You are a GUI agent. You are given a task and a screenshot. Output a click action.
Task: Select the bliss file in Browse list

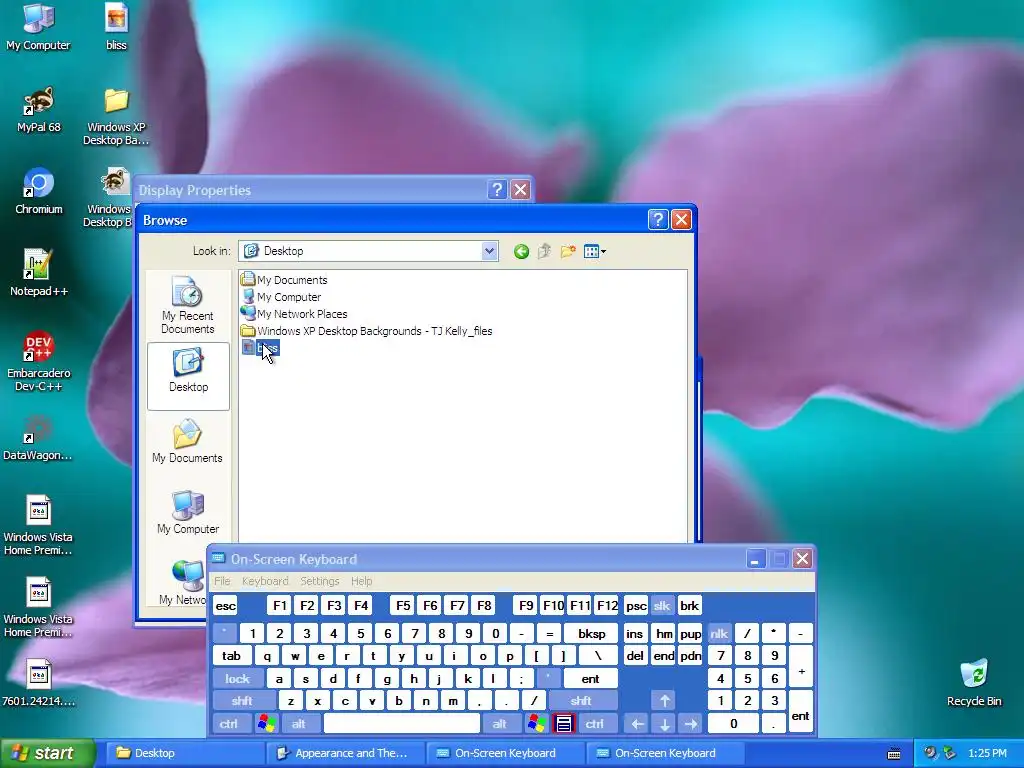(261, 347)
